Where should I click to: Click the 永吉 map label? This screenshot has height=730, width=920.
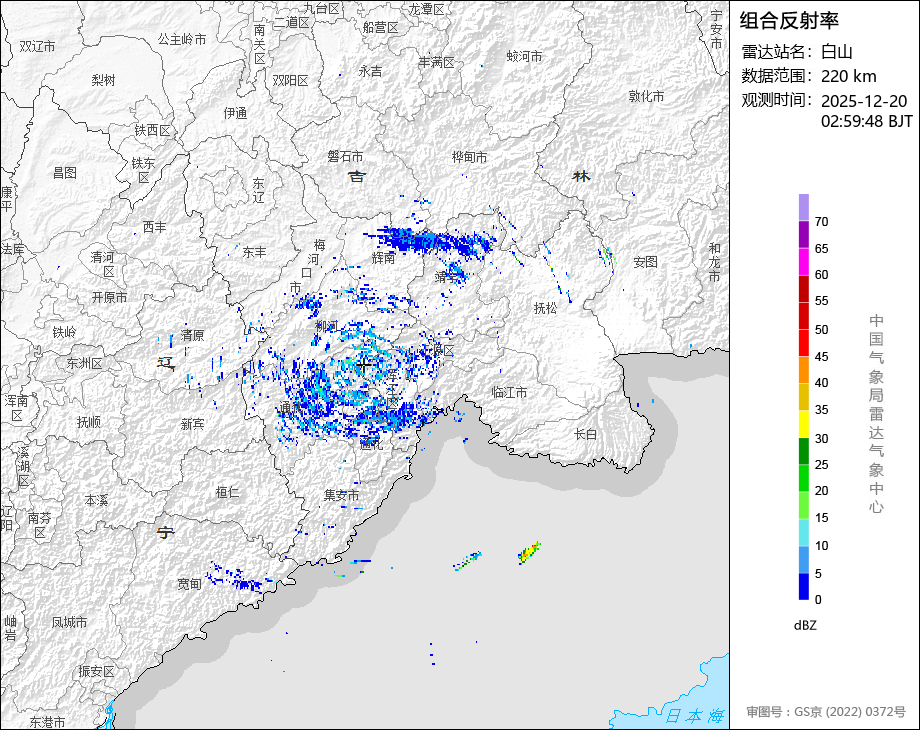(x=370, y=72)
